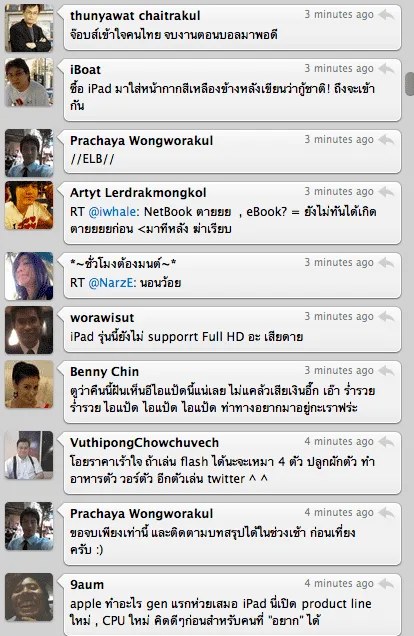
Task: View Artyt Lerdrakmongkol's avatar
Action: [x=29, y=205]
